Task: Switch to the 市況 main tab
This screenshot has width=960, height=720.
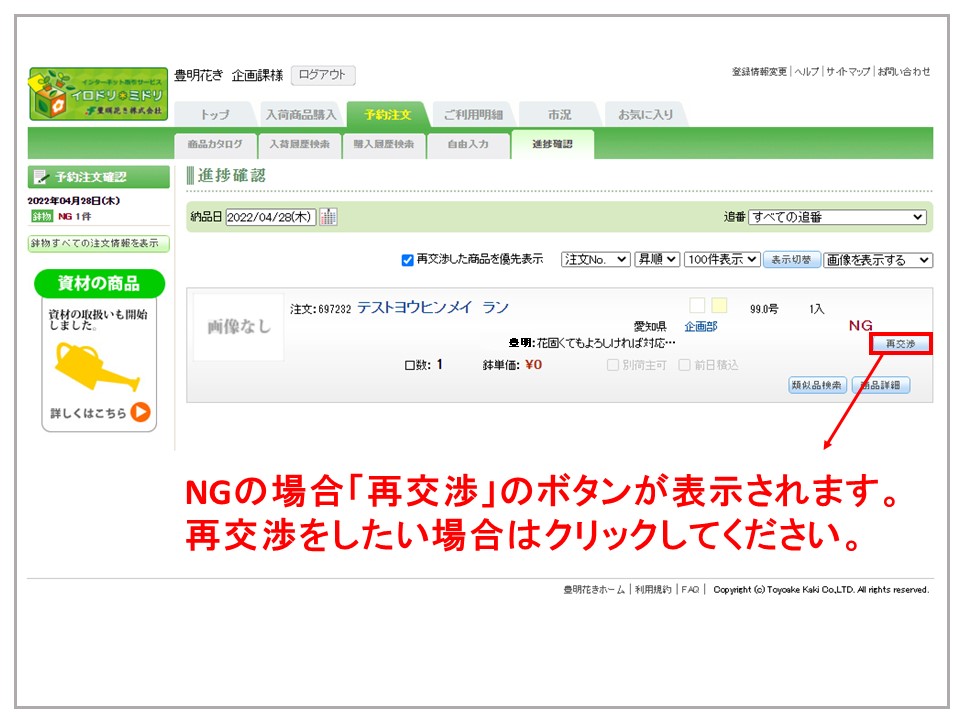Action: pyautogui.click(x=559, y=115)
